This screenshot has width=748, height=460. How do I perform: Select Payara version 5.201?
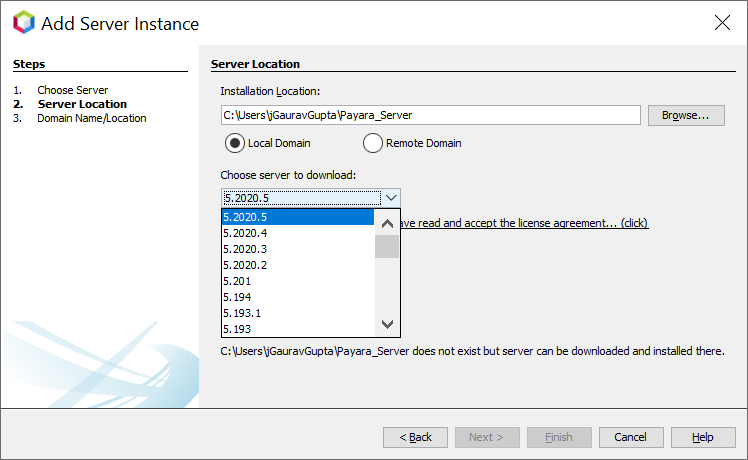[297, 281]
